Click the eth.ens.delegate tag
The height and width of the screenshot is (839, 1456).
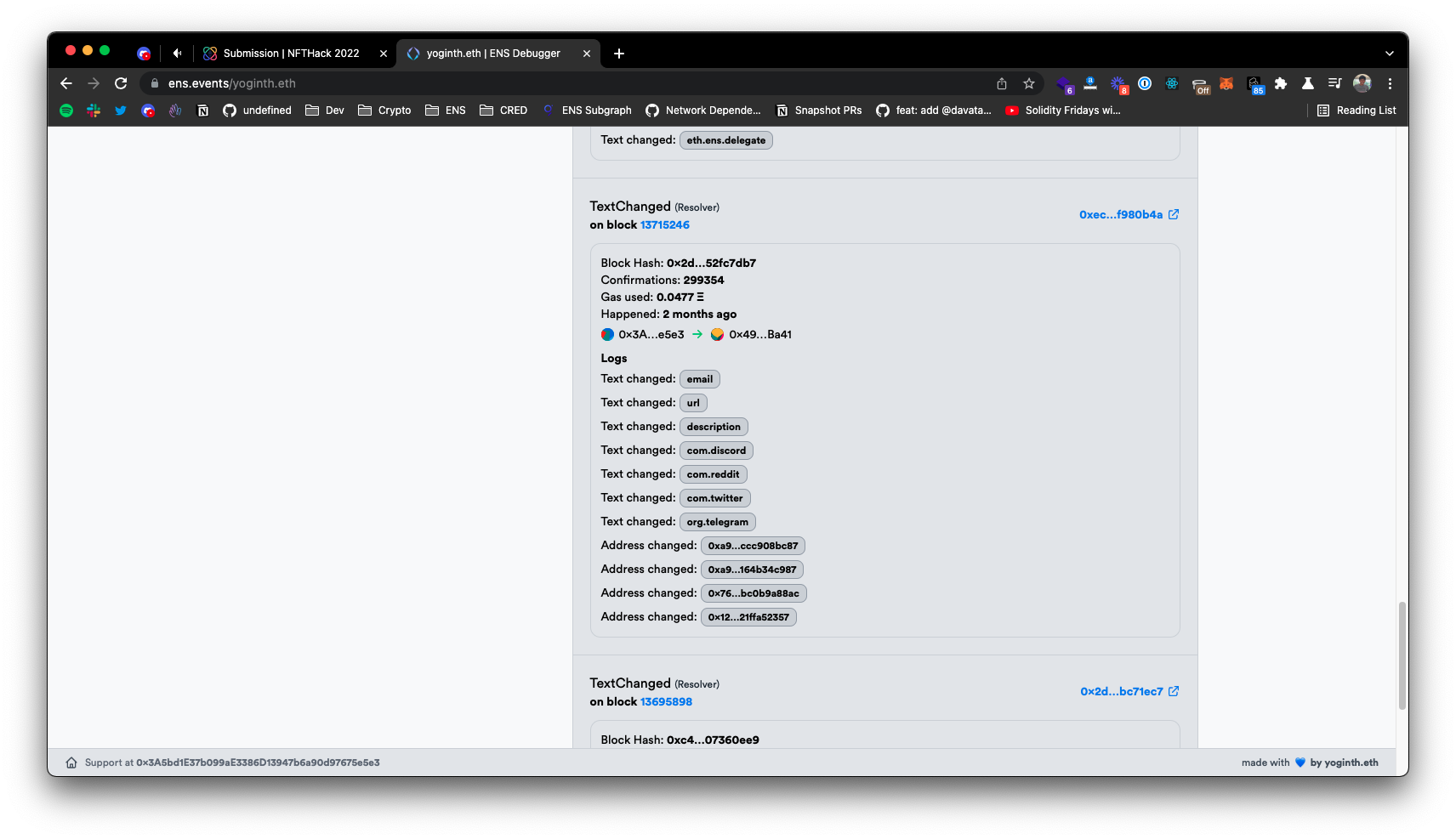[x=726, y=140]
